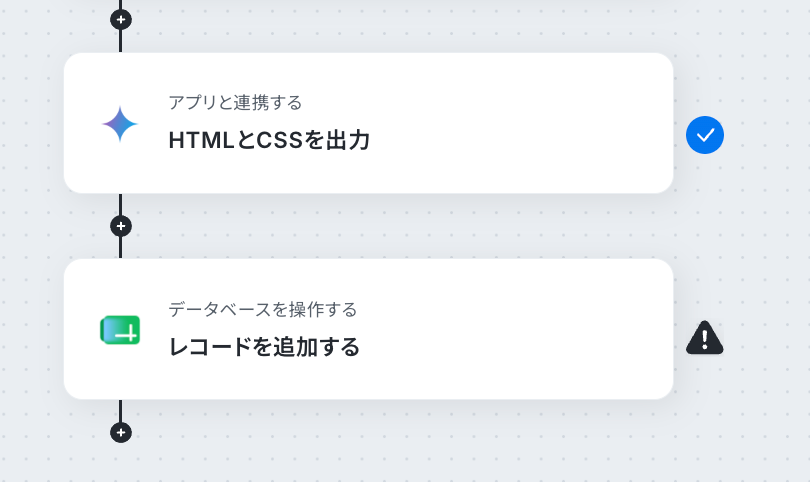Insert a step between the two cards
This screenshot has height=482, width=810.
click(x=121, y=226)
